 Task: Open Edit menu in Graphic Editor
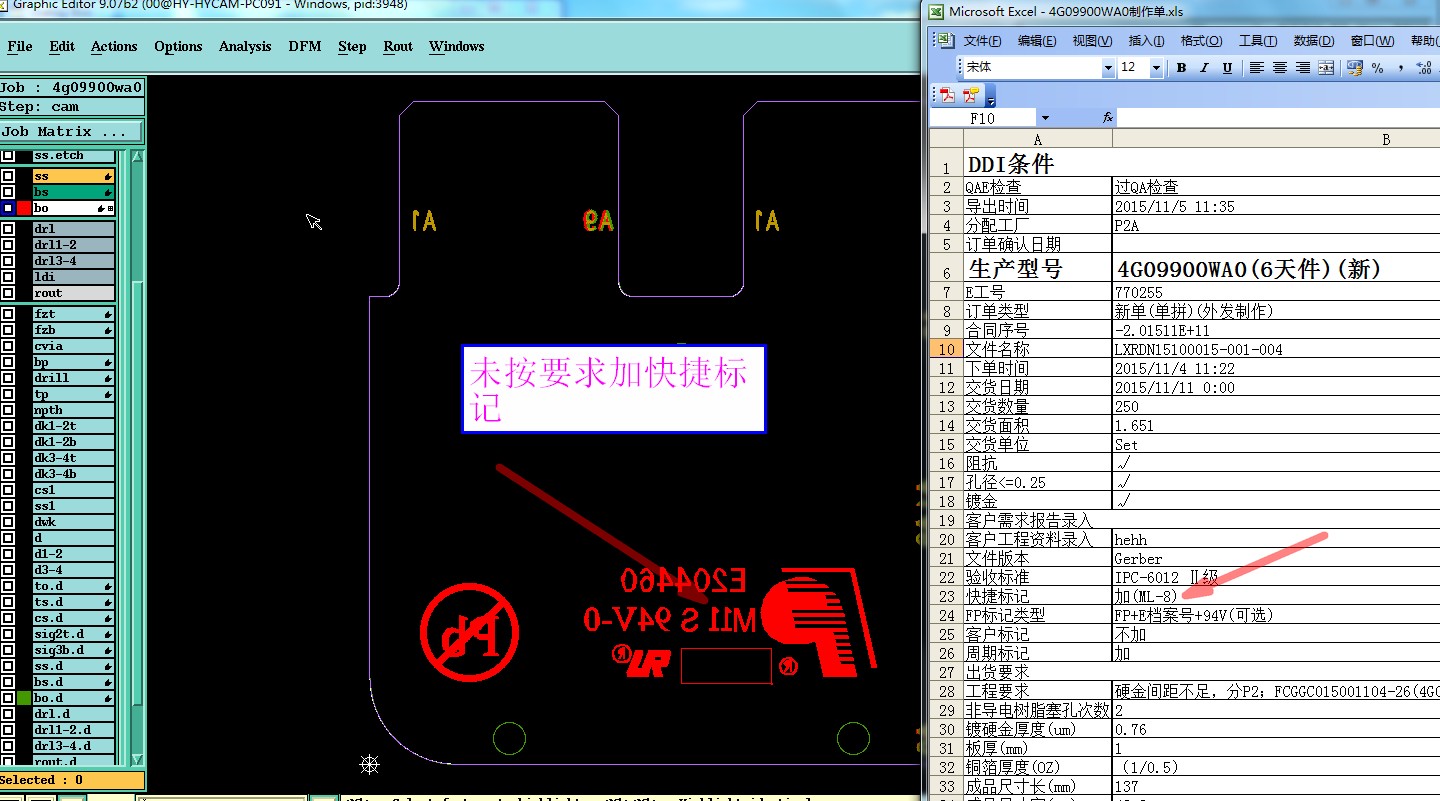[x=62, y=46]
